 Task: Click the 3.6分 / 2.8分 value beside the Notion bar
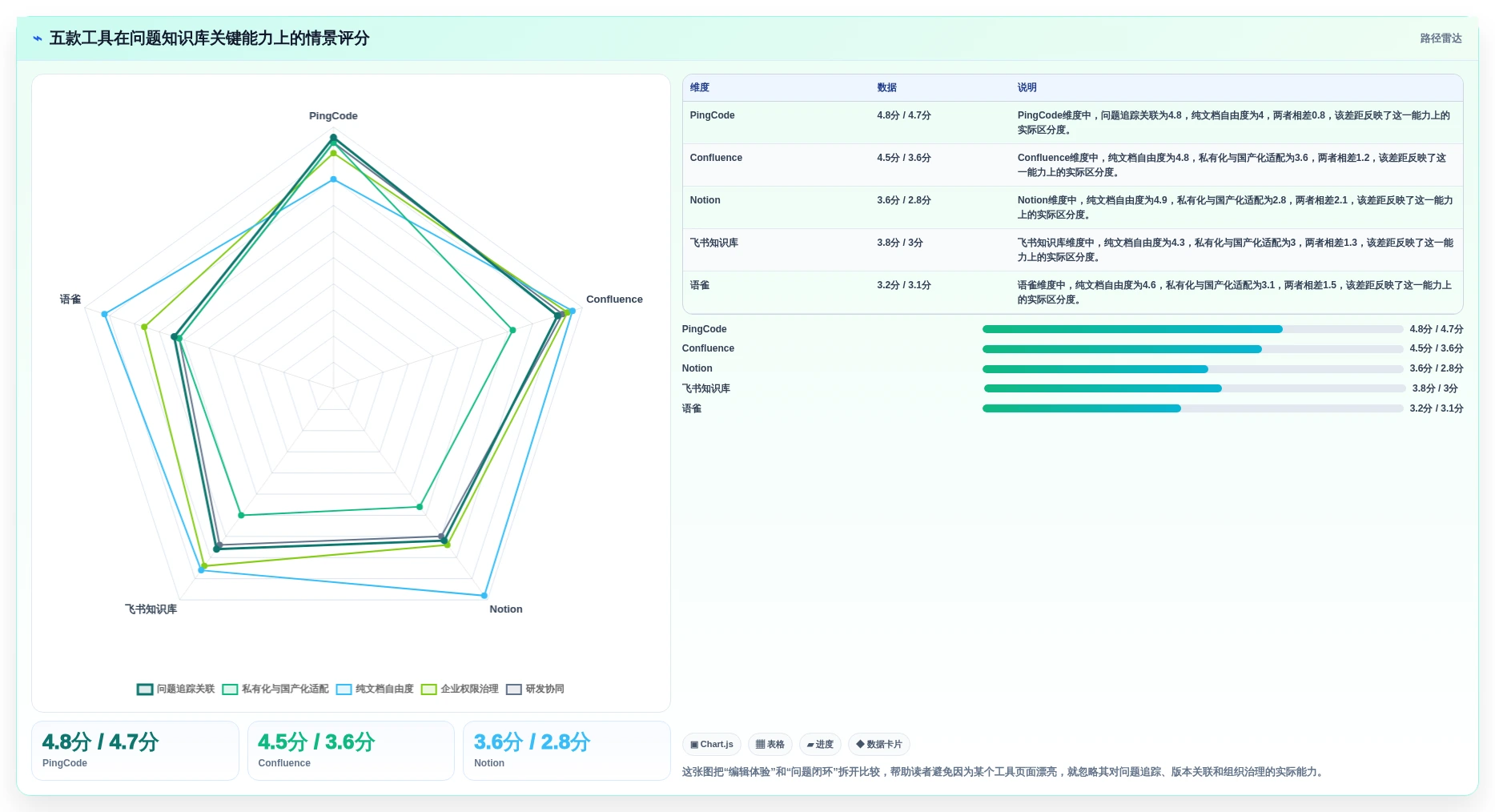(1437, 368)
